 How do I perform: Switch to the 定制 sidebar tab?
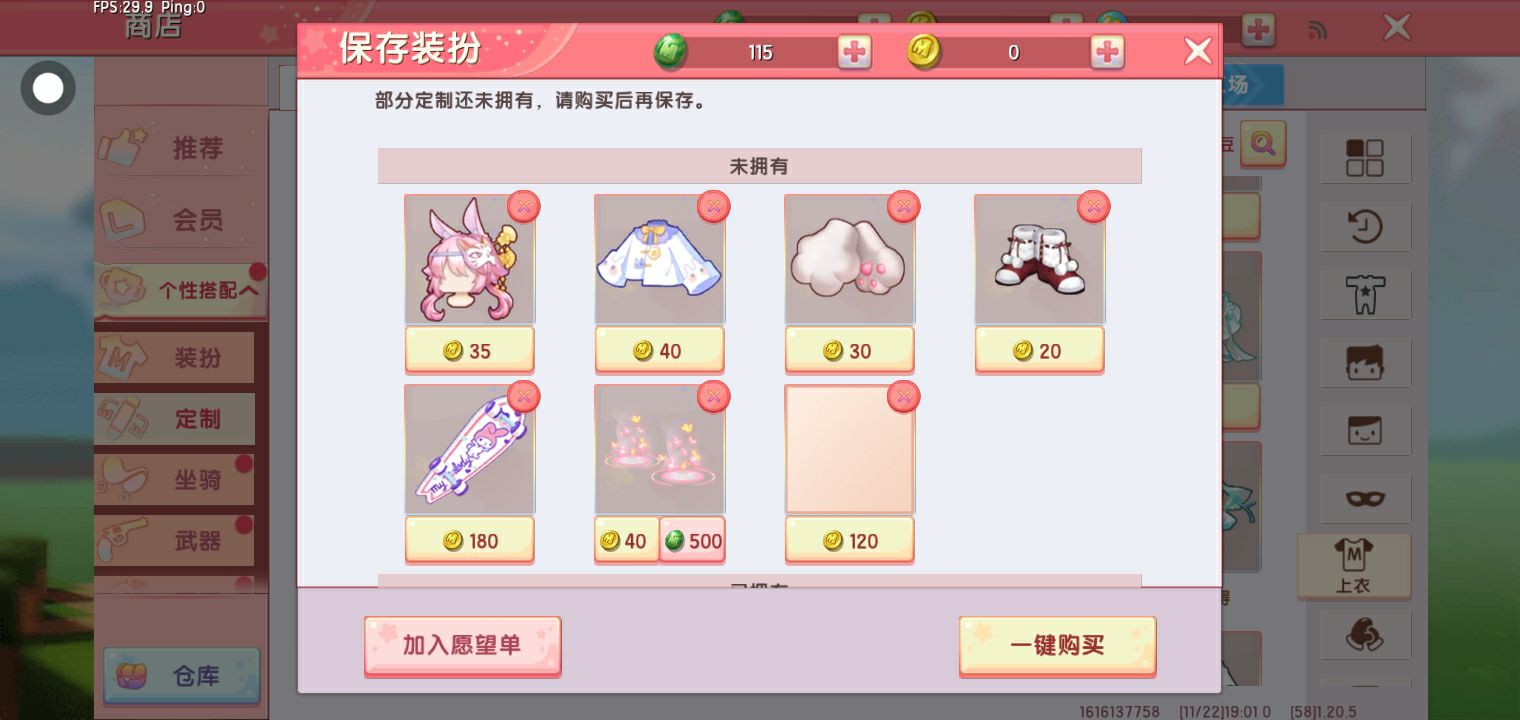(x=175, y=419)
